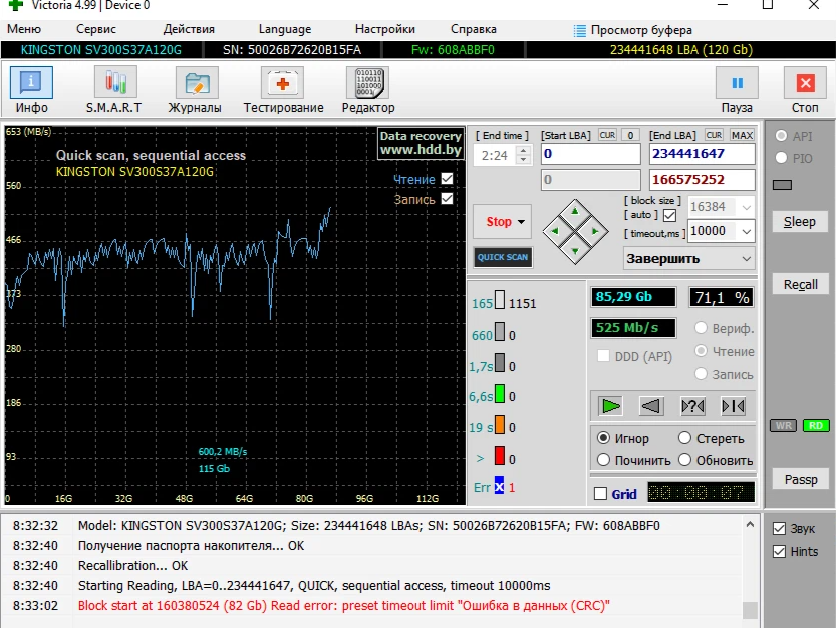This screenshot has height=628, width=836.
Task: Click the down arrow in diamond navigator
Action: click(575, 251)
